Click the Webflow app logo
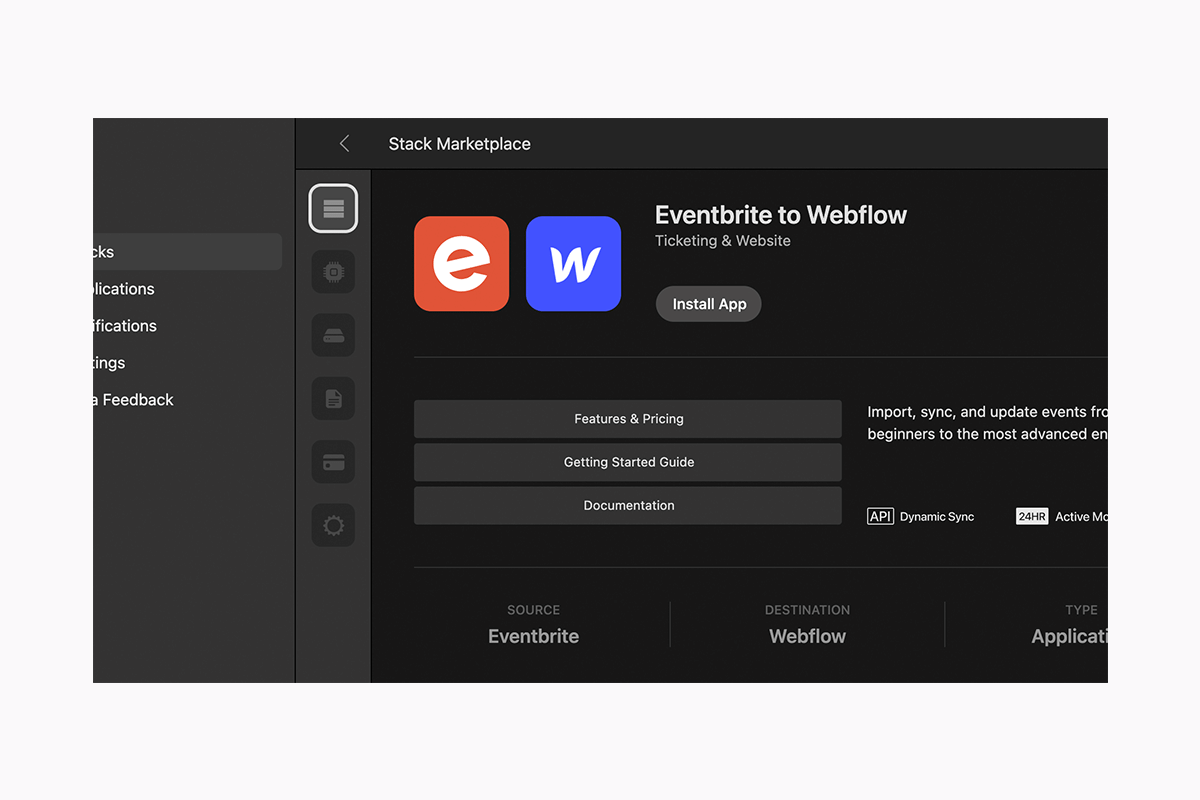 [x=573, y=264]
